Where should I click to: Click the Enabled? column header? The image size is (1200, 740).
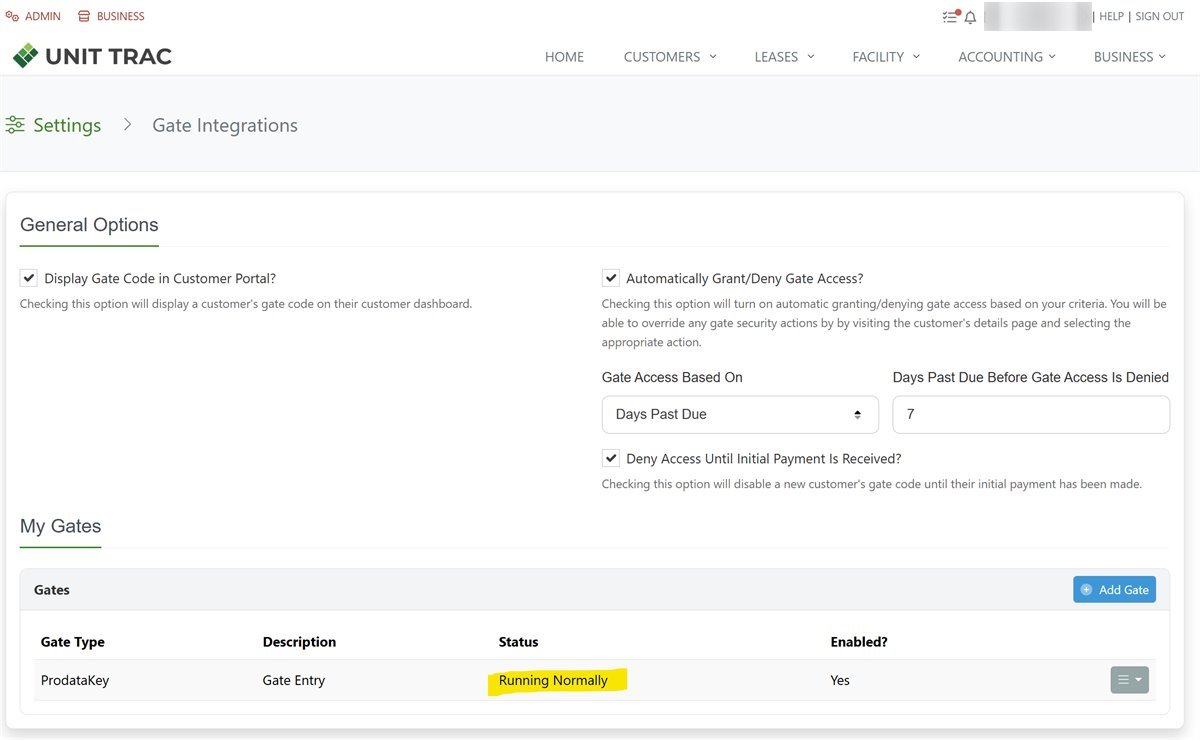(x=859, y=642)
